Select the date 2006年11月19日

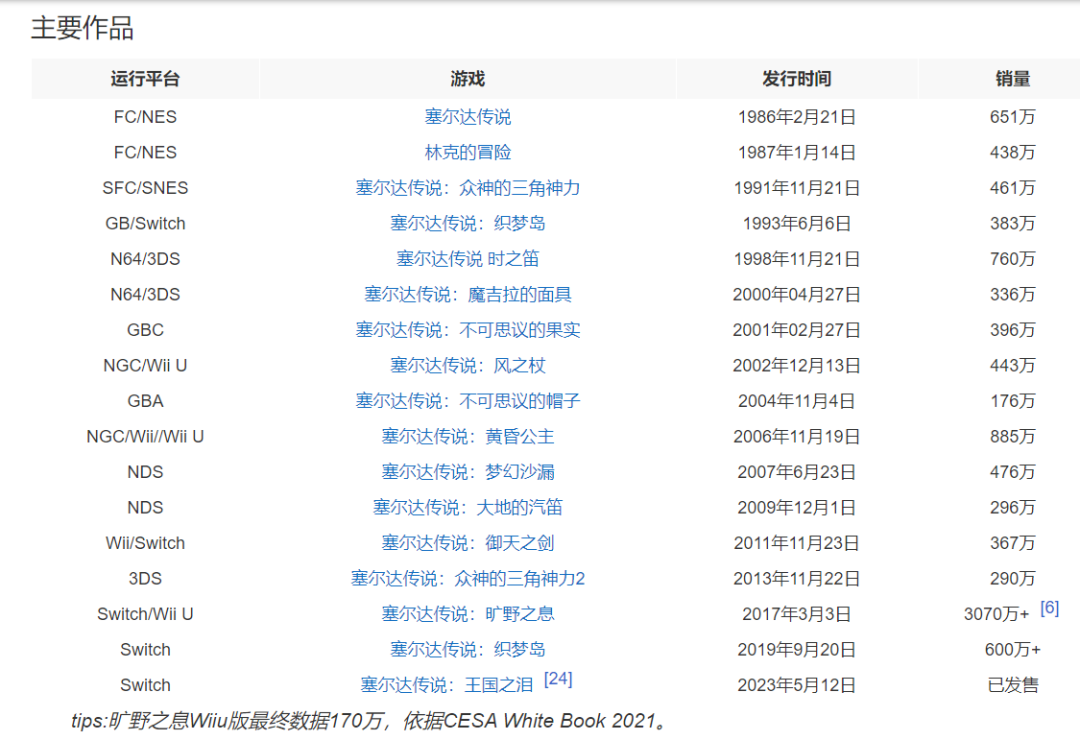point(796,436)
